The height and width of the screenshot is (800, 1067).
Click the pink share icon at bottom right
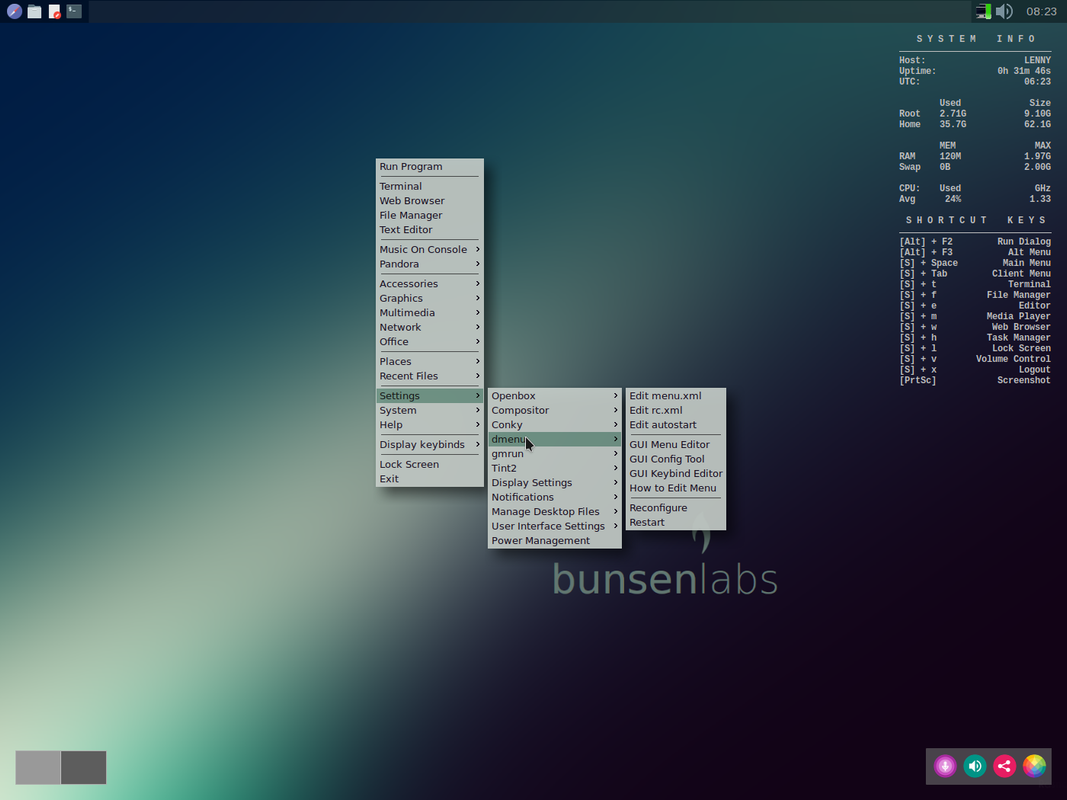pos(1004,766)
